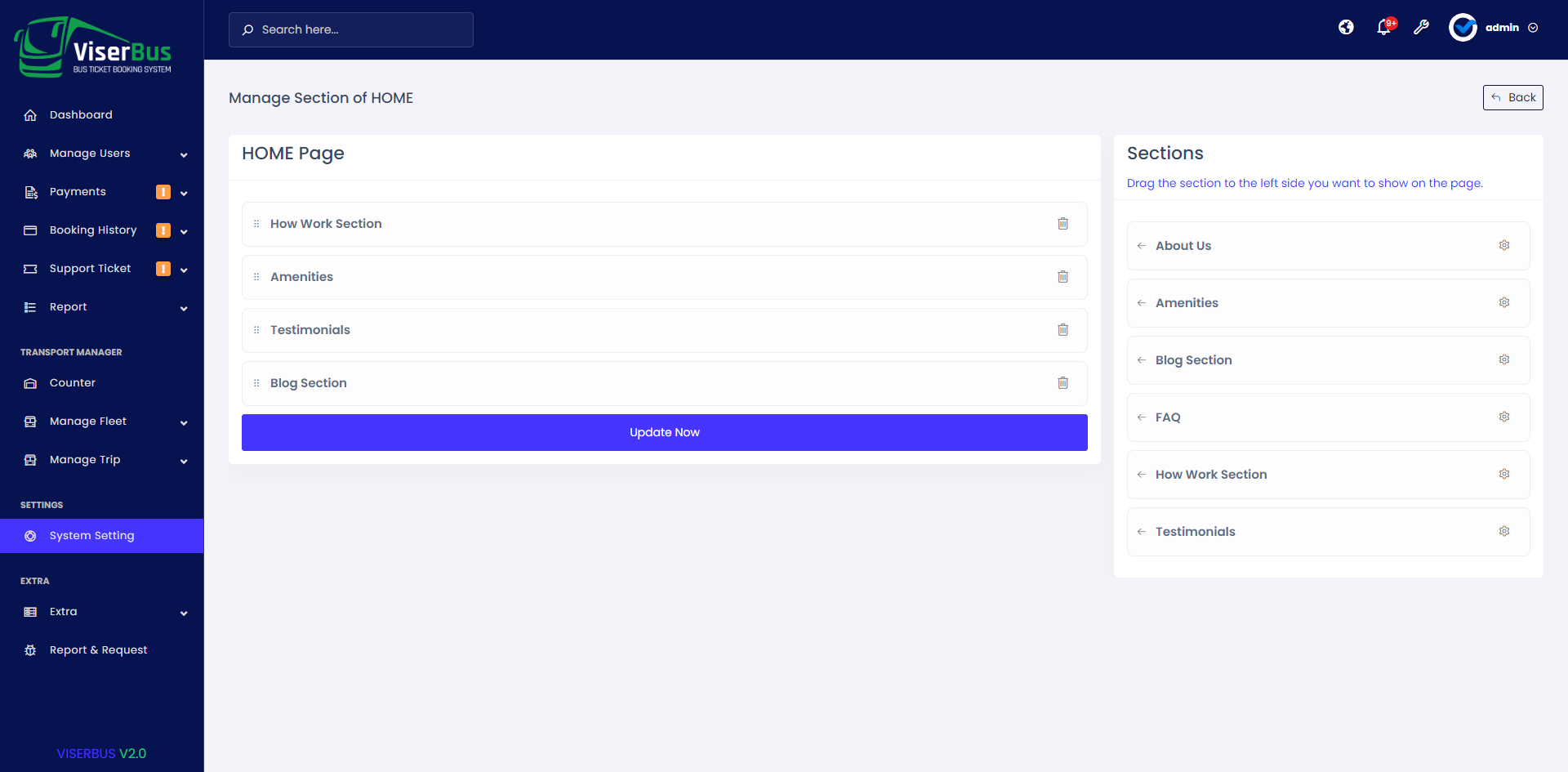Click the trash icon beside Amenities section

(1062, 276)
